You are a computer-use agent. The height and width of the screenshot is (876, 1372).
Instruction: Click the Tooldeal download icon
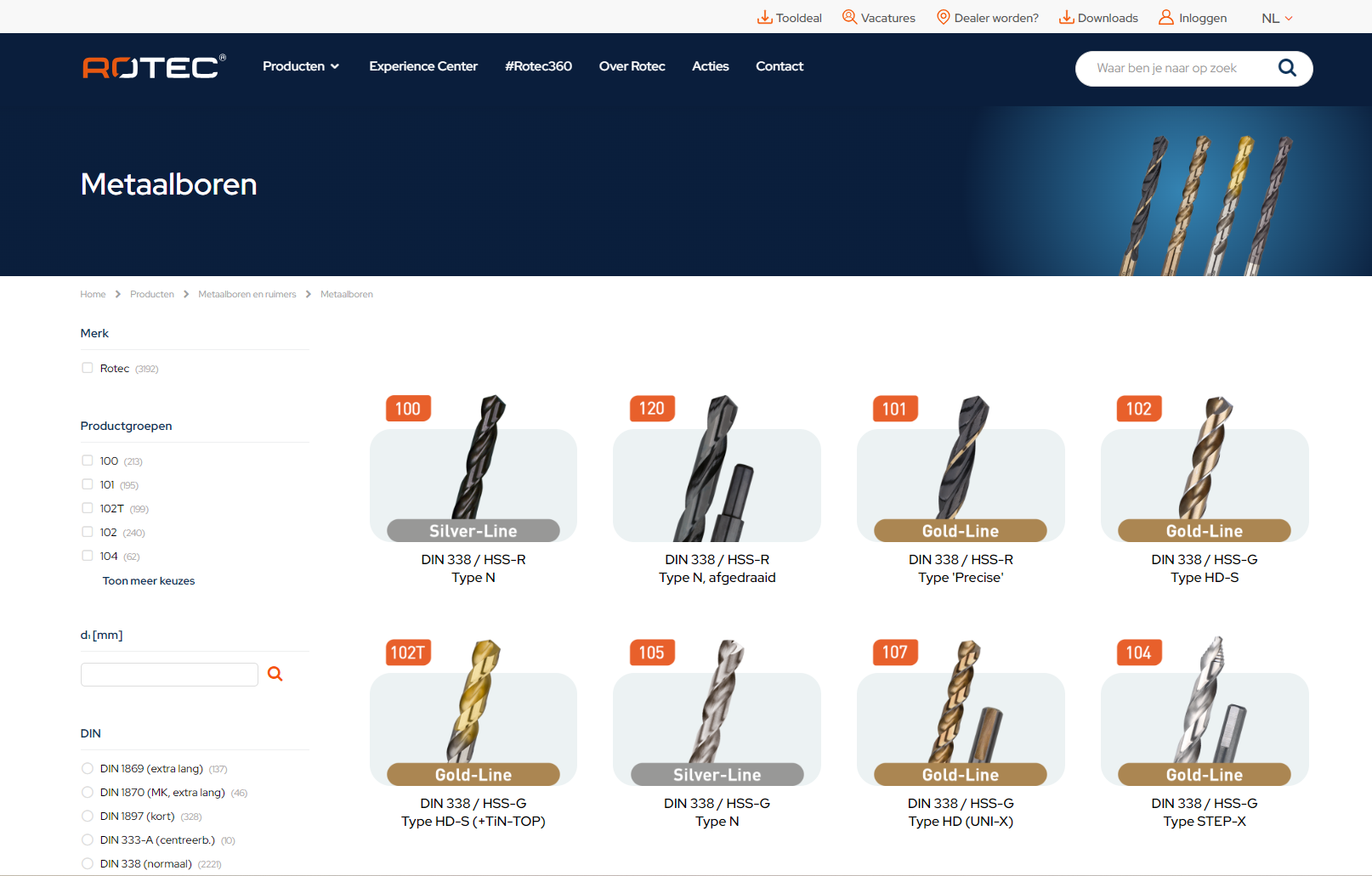[765, 18]
